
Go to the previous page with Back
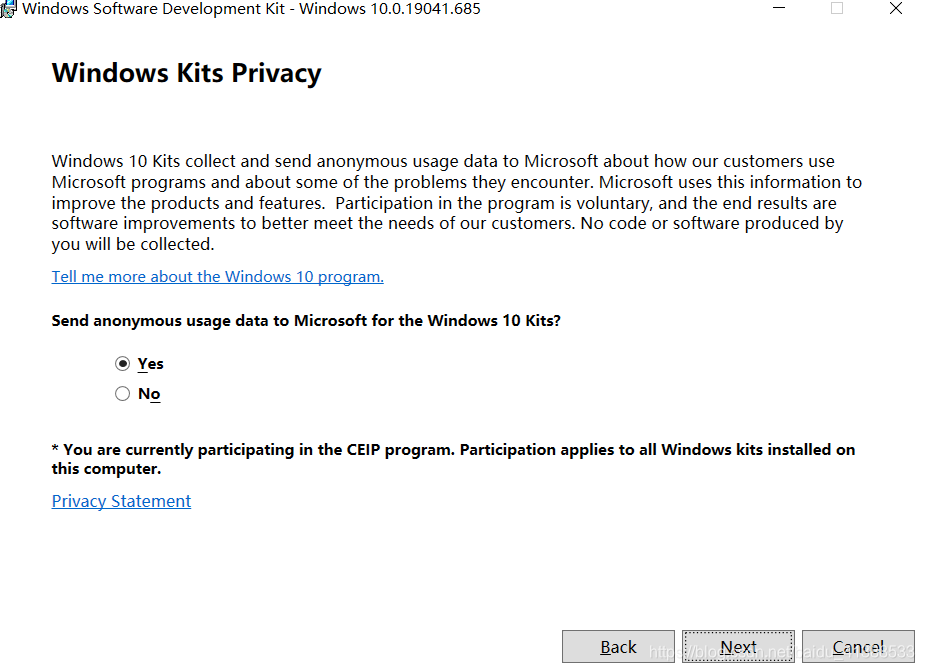click(x=618, y=647)
